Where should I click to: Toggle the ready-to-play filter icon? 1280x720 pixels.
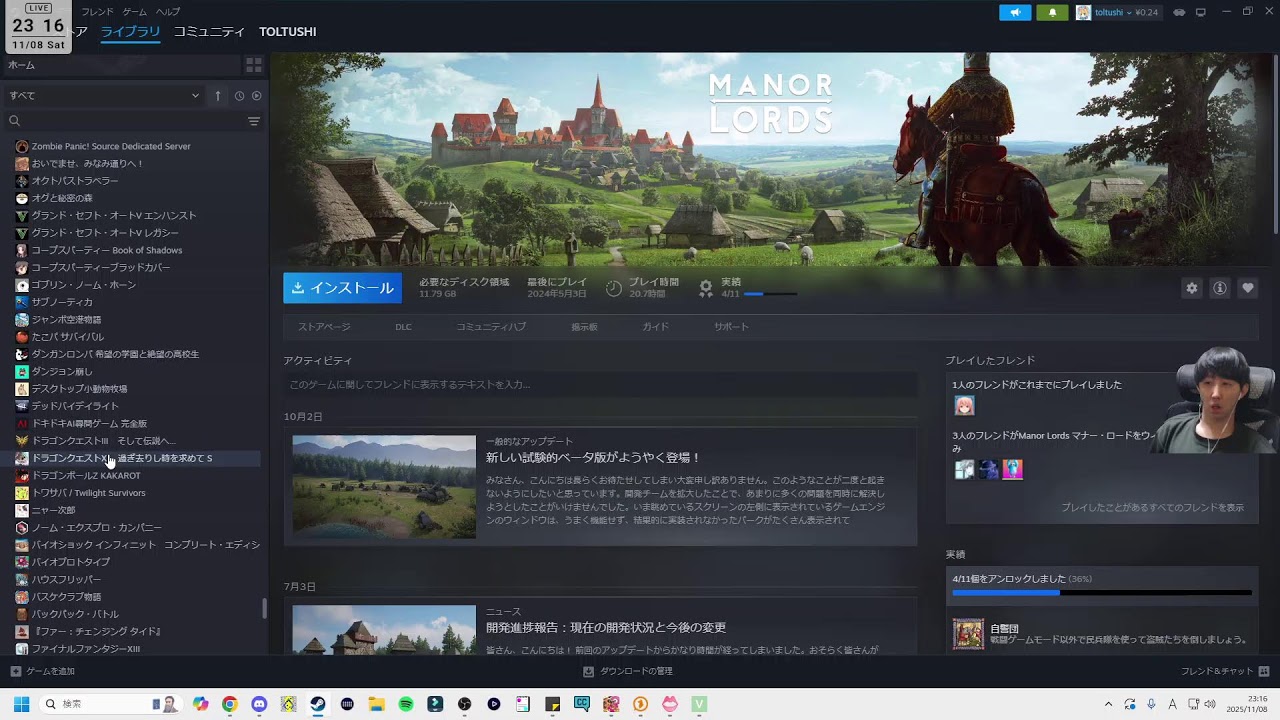pos(257,96)
